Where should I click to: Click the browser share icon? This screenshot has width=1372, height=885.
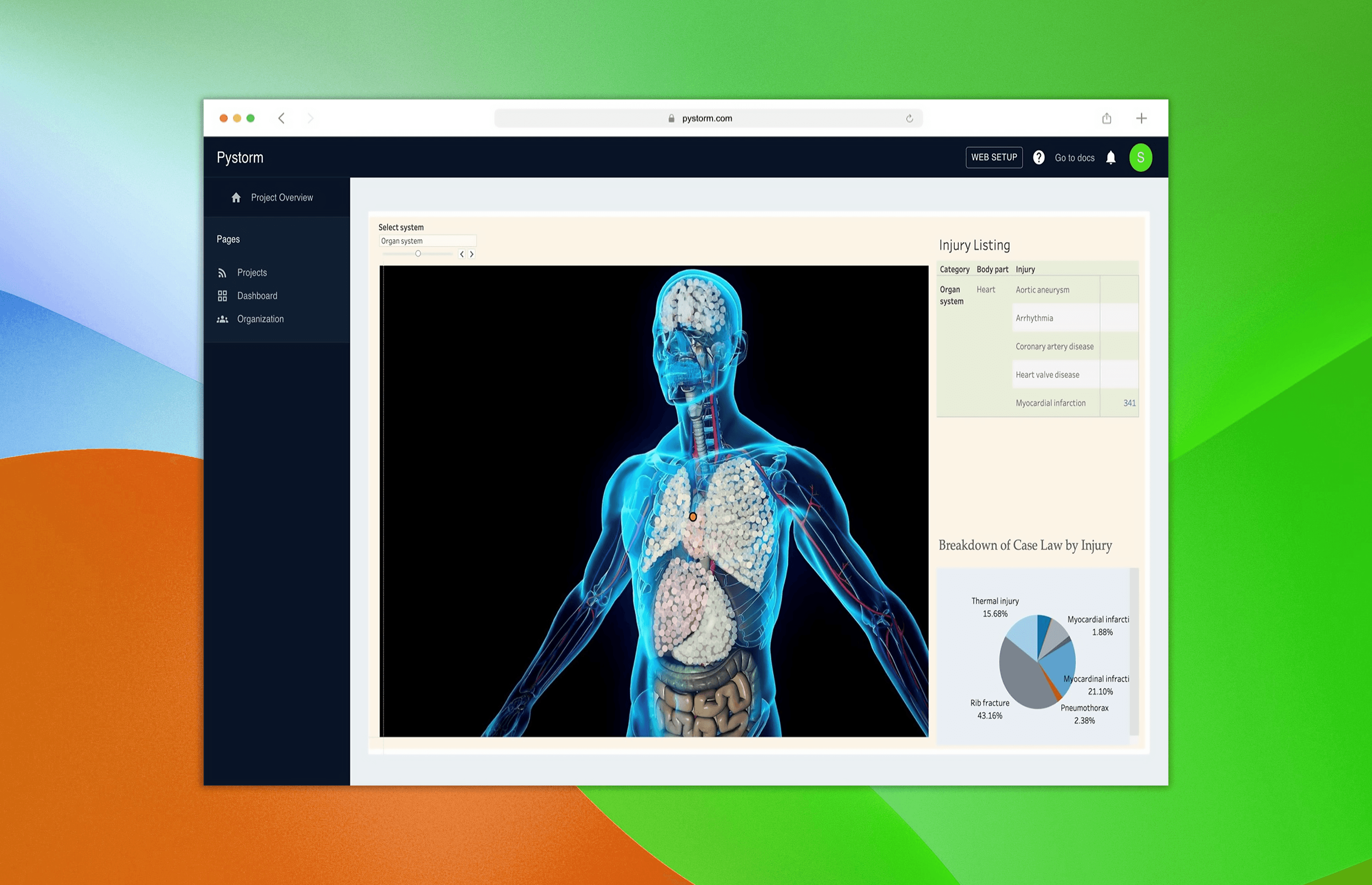click(x=1106, y=118)
